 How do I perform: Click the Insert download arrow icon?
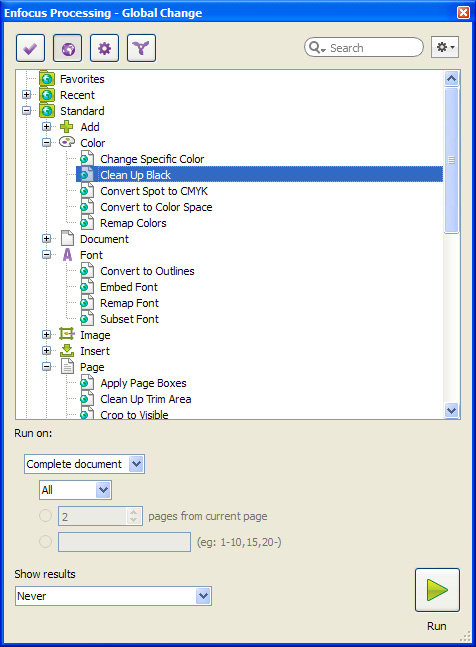(x=67, y=350)
